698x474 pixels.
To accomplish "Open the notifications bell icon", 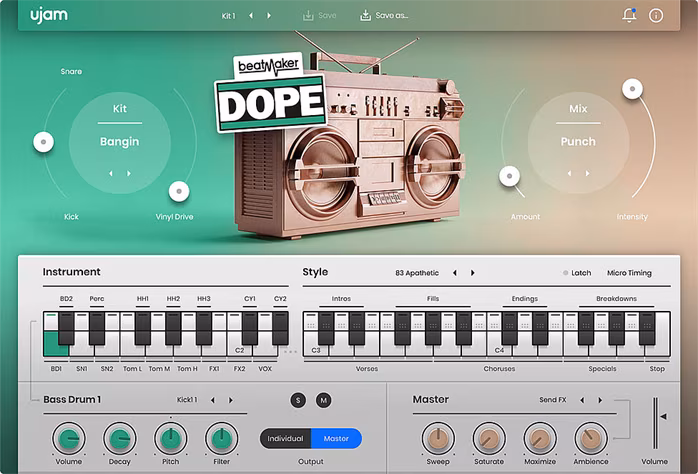I will pyautogui.click(x=629, y=15).
